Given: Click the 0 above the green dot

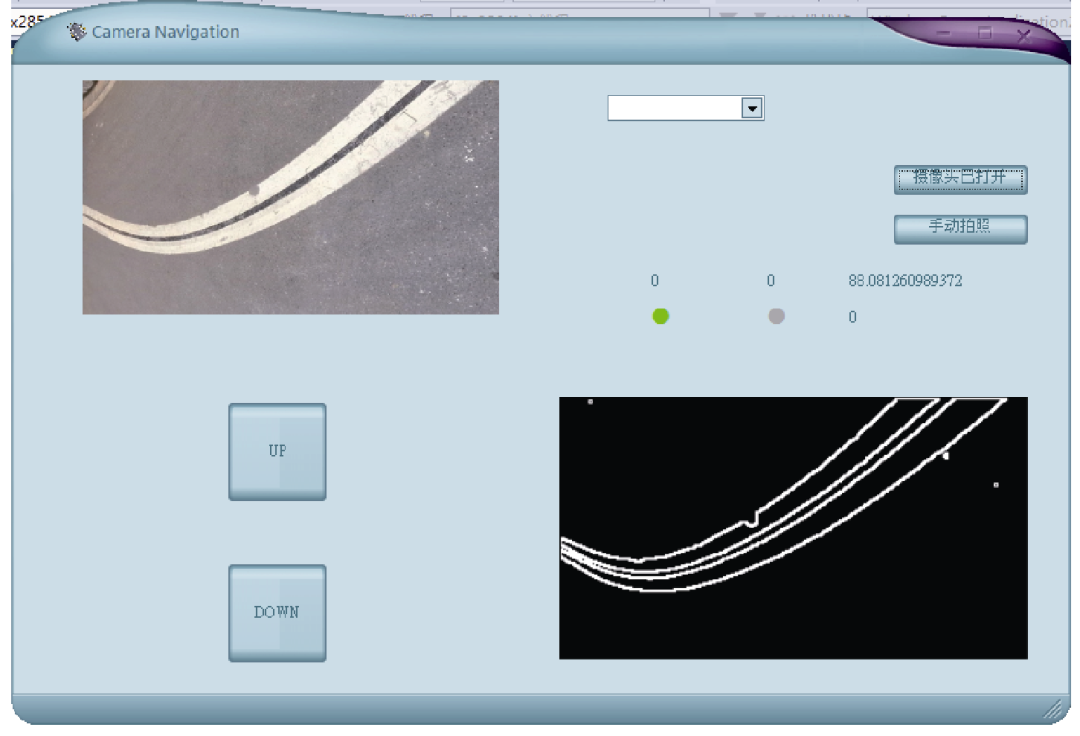Looking at the screenshot, I should (654, 280).
